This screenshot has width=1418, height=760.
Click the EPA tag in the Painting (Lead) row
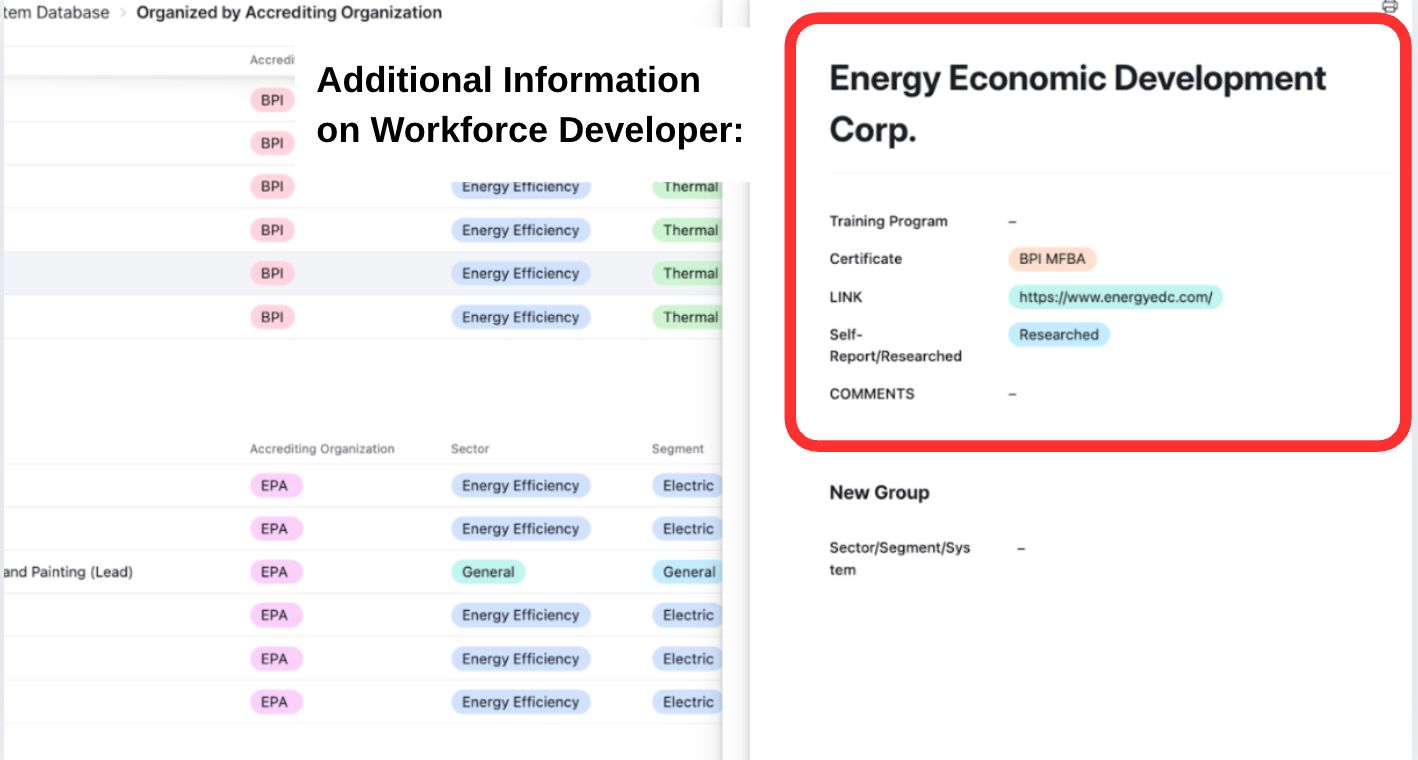point(275,572)
